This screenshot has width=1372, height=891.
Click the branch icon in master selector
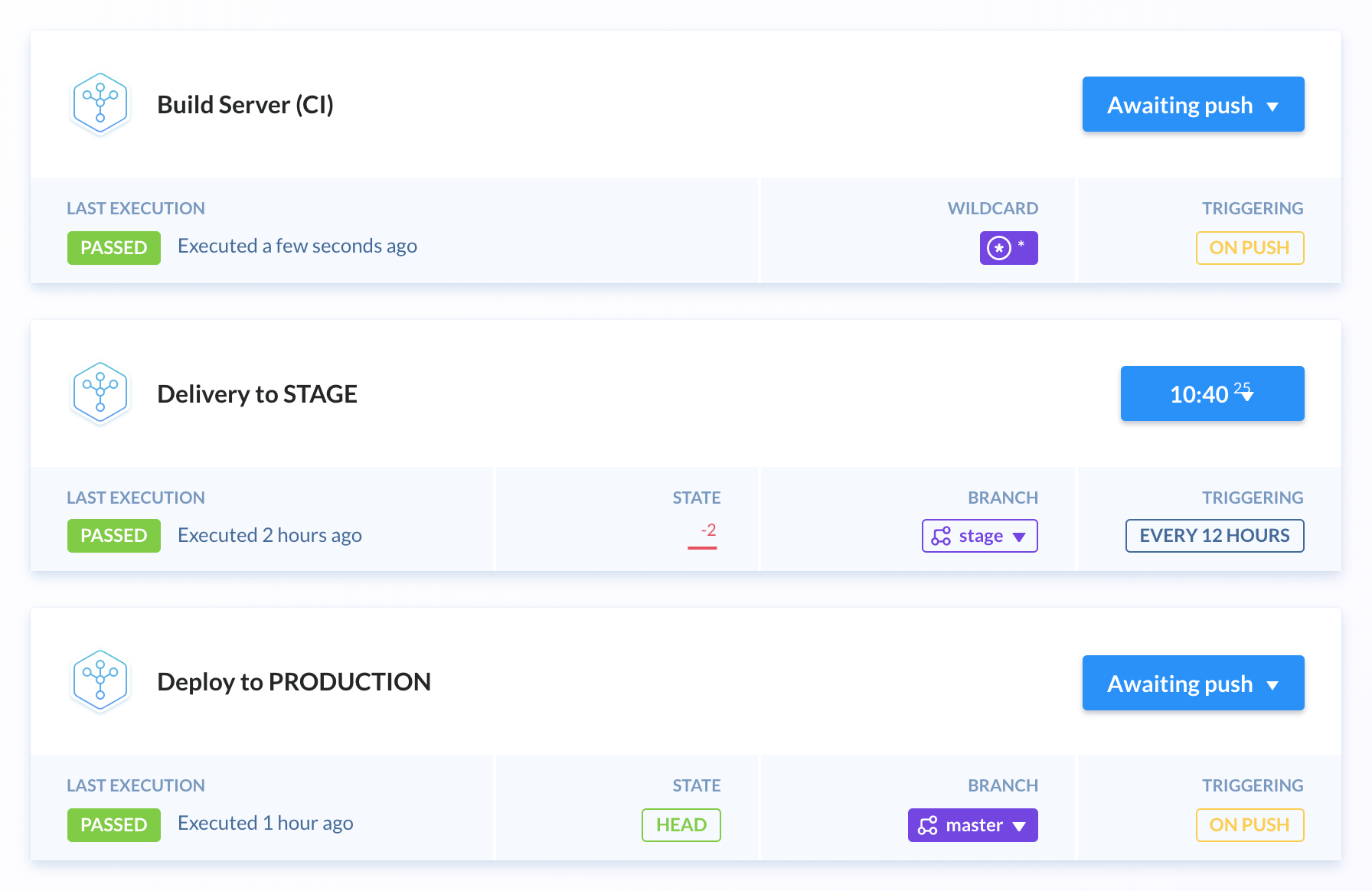[x=928, y=825]
